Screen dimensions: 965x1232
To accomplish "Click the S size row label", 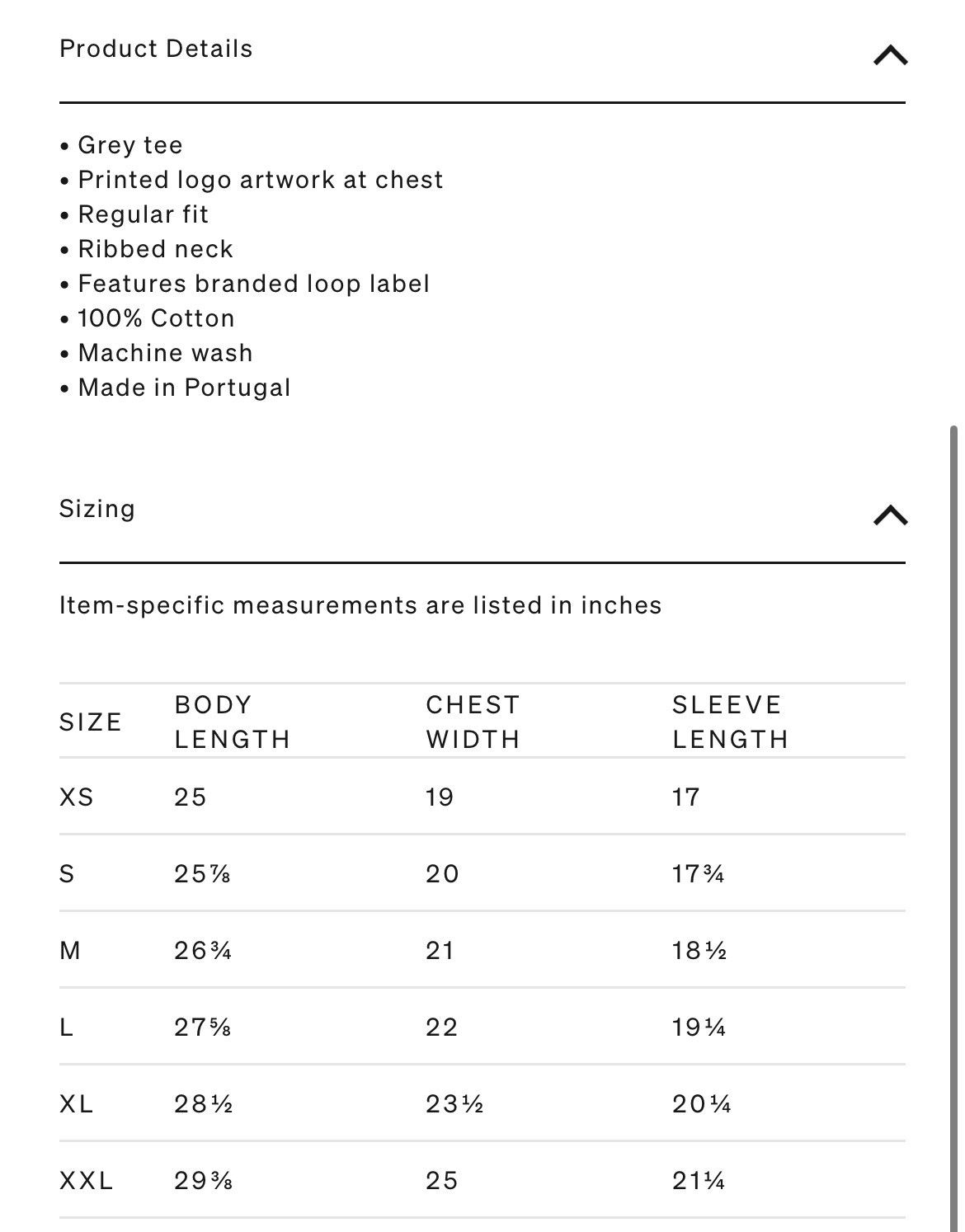I will tap(67, 874).
